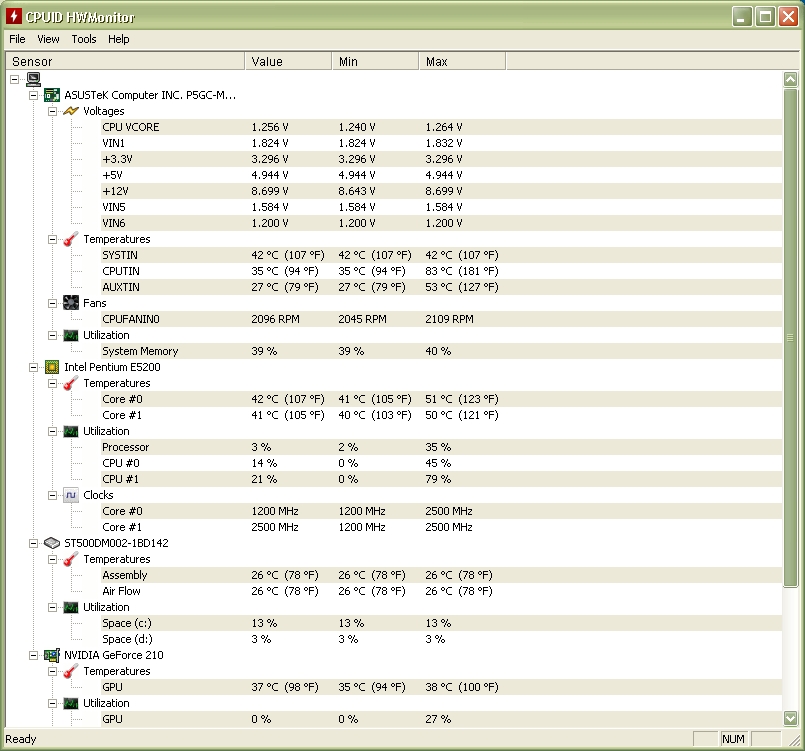This screenshot has width=805, height=751.
Task: Click the 83 °C CPUTIN max value
Action: click(462, 271)
